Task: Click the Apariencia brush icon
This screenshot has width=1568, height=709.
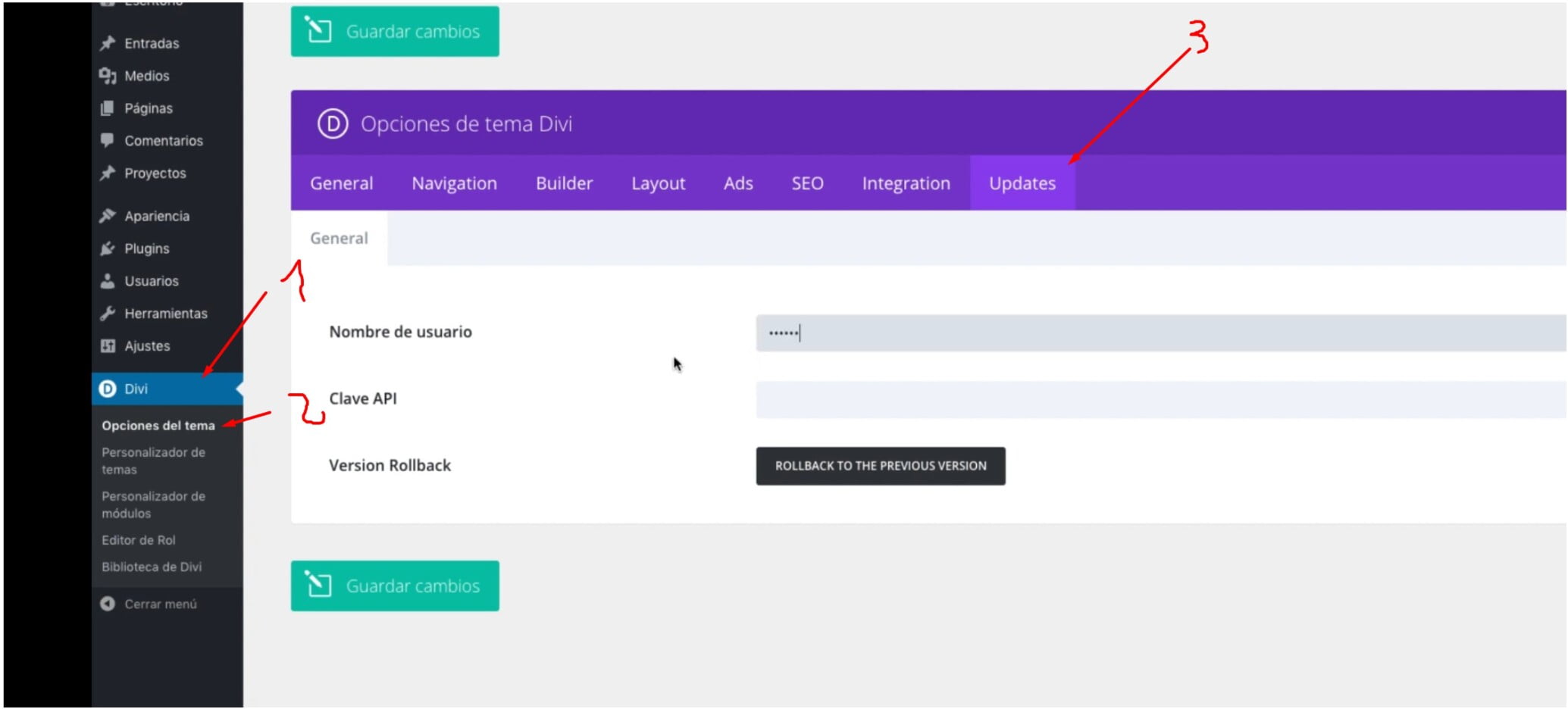Action: point(108,216)
